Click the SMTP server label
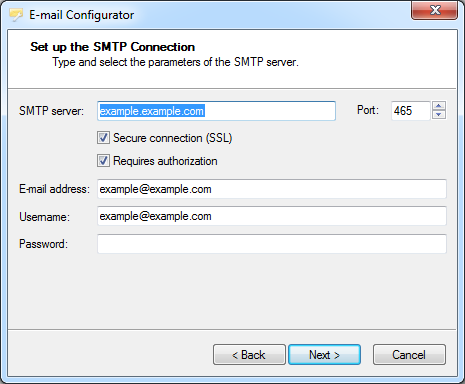 click(51, 111)
